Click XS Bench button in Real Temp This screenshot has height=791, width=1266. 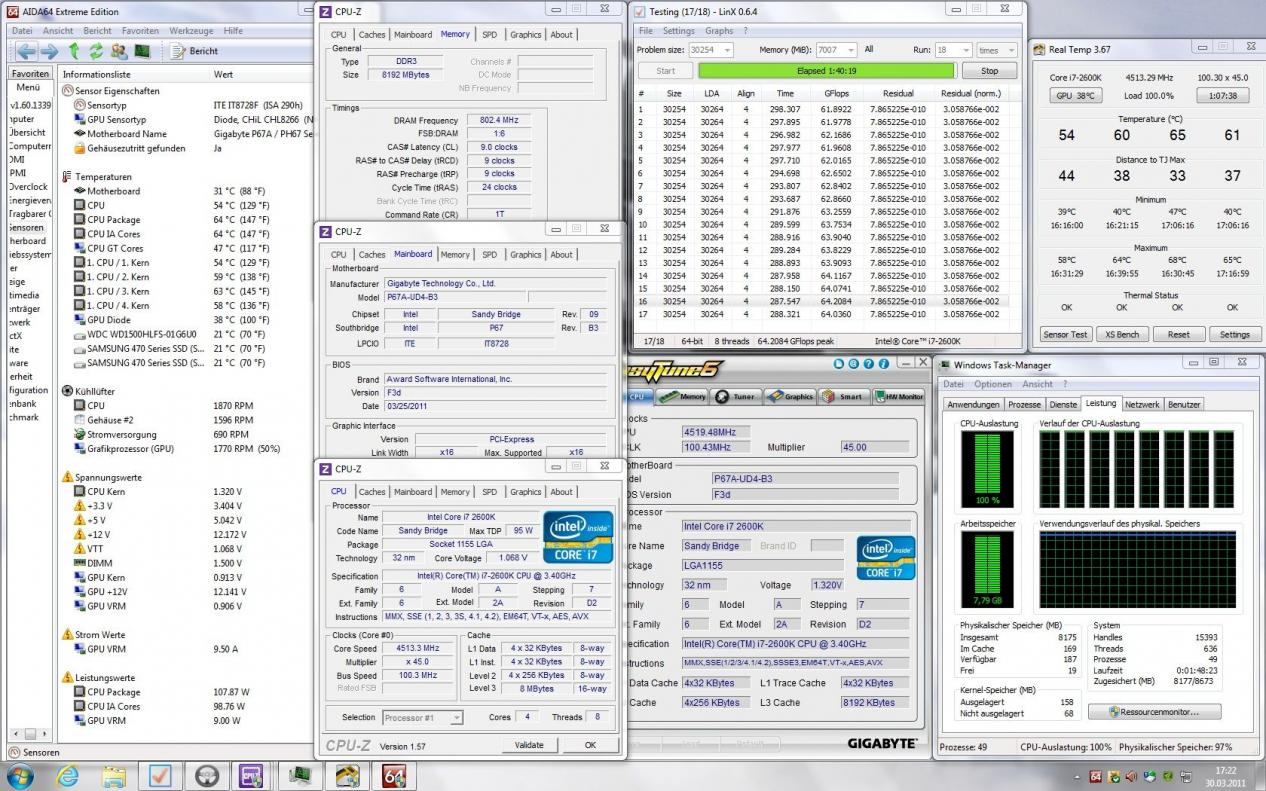point(1122,334)
